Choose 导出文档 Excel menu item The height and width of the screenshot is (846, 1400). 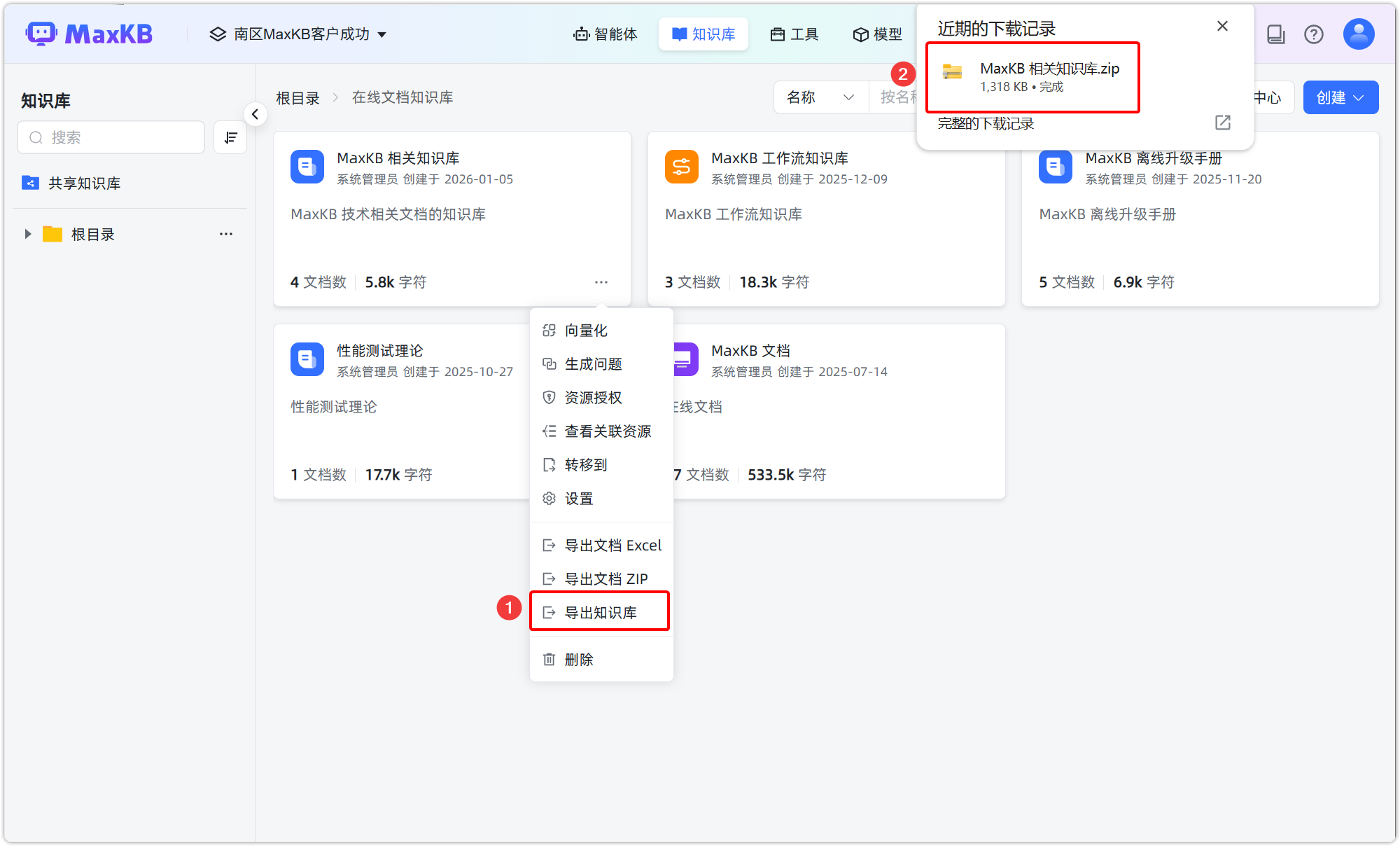(x=601, y=546)
